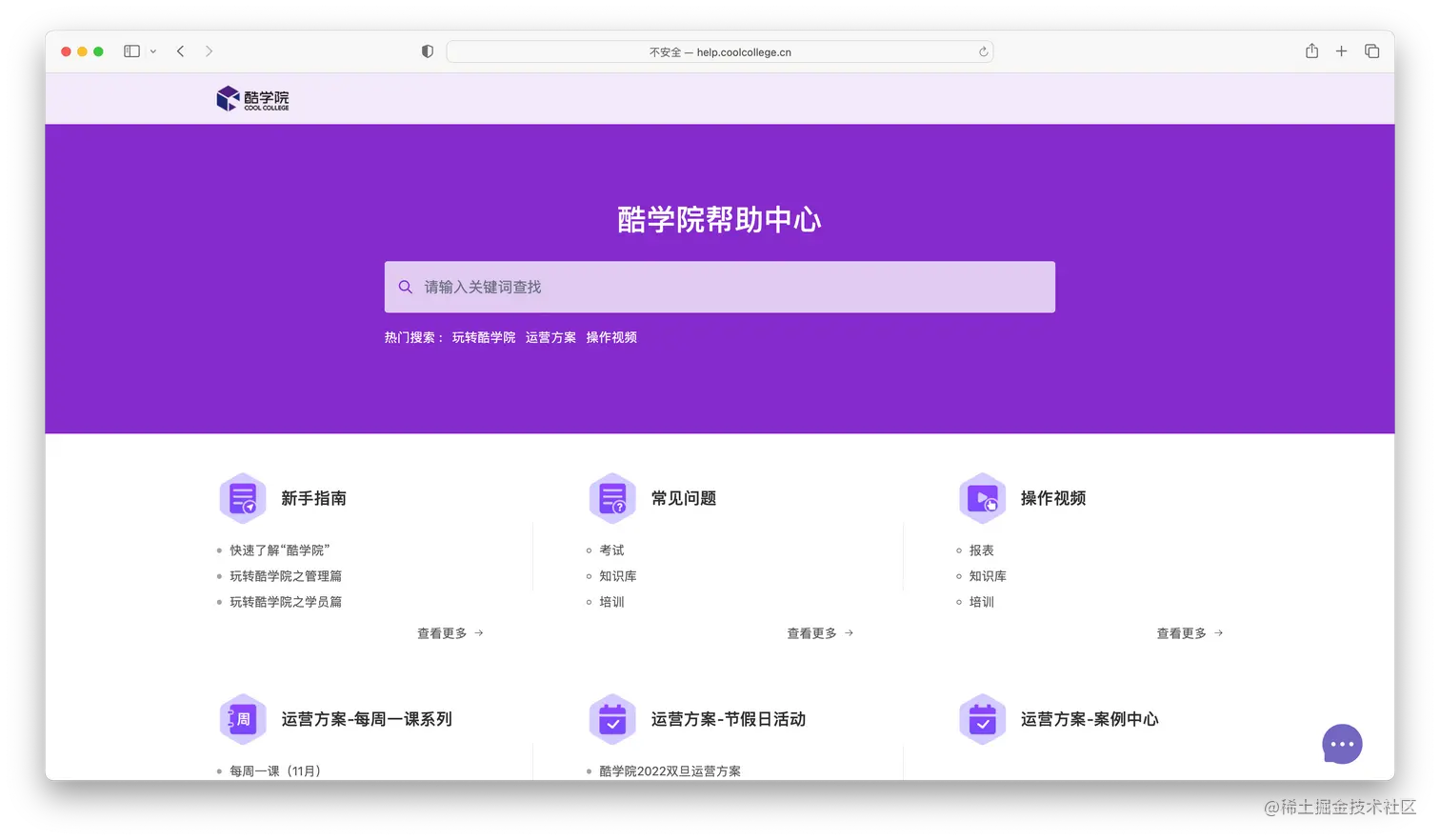
Task: Open 酷学院2022双旦运营方案 article
Action: click(670, 771)
